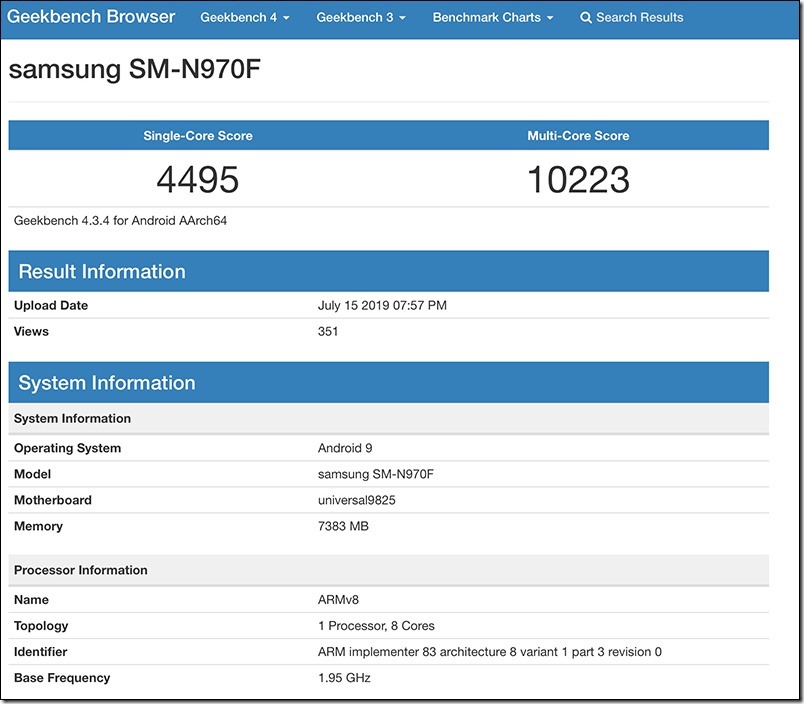Screen dimensions: 804x704
Task: Click the Operating System label
Action: coord(68,448)
